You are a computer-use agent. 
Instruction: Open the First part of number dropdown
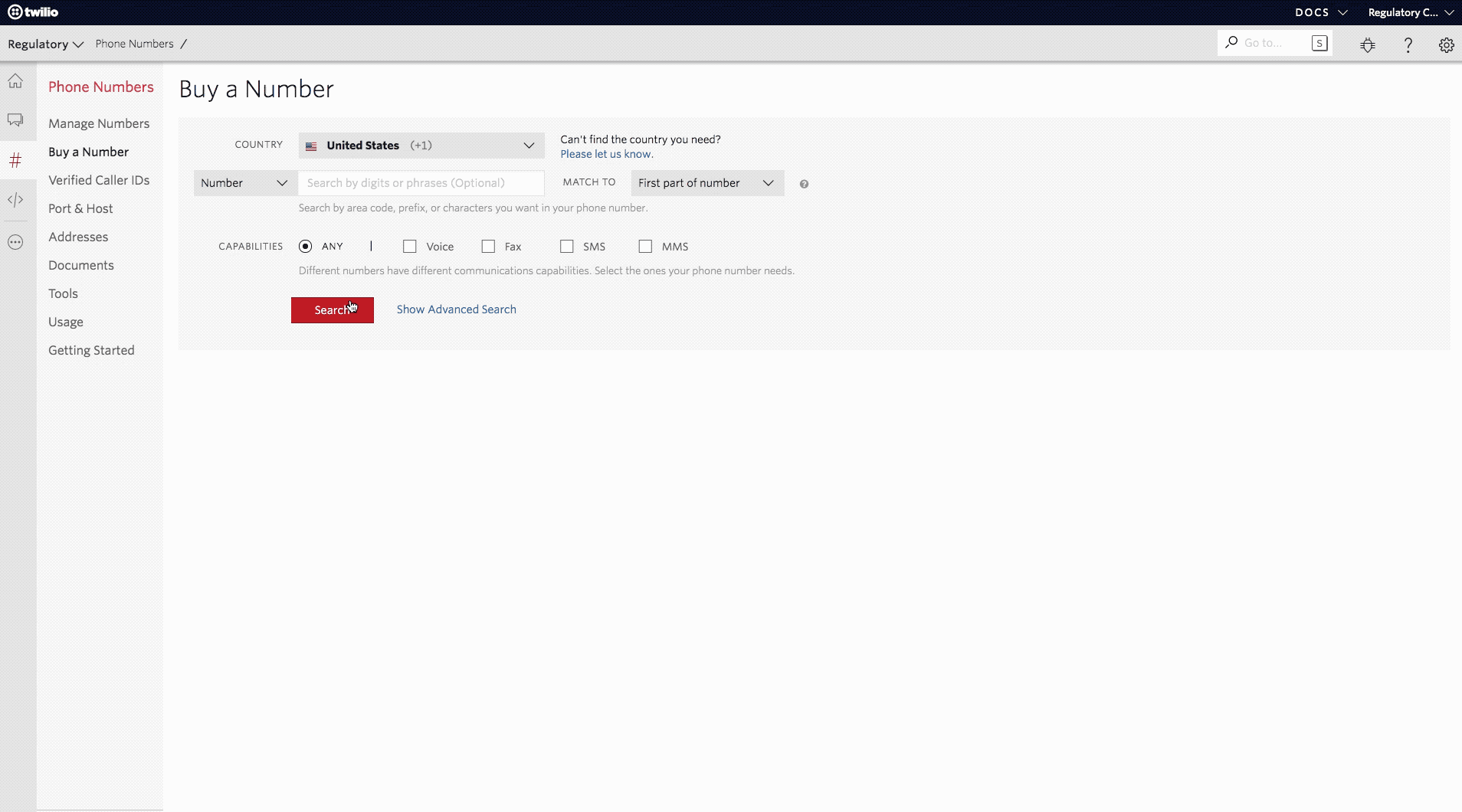pyautogui.click(x=707, y=183)
